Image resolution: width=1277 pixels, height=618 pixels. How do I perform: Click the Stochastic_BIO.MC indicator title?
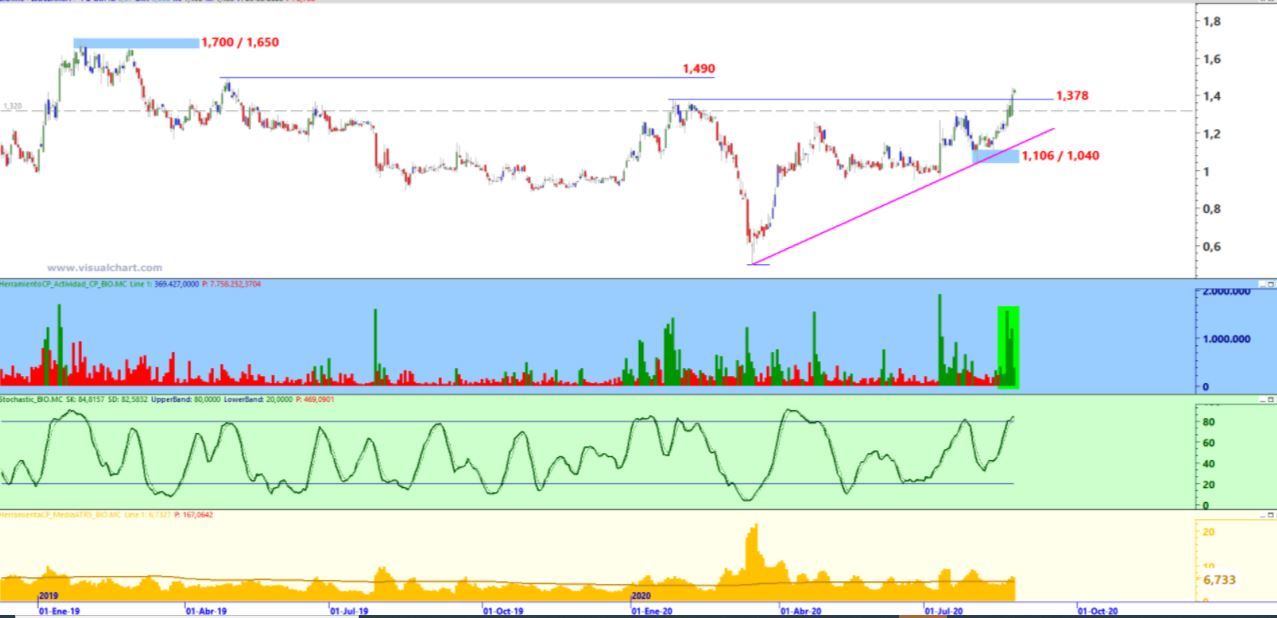(x=32, y=399)
